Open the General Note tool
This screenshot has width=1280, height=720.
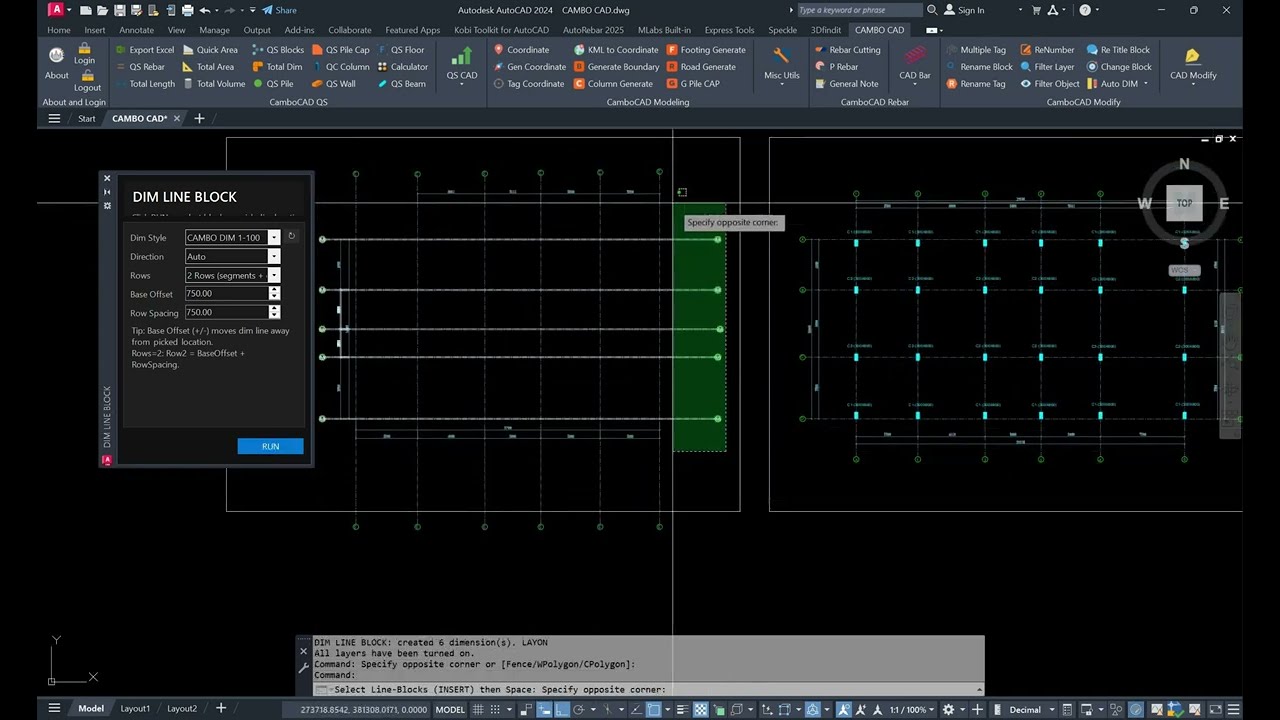coord(846,84)
